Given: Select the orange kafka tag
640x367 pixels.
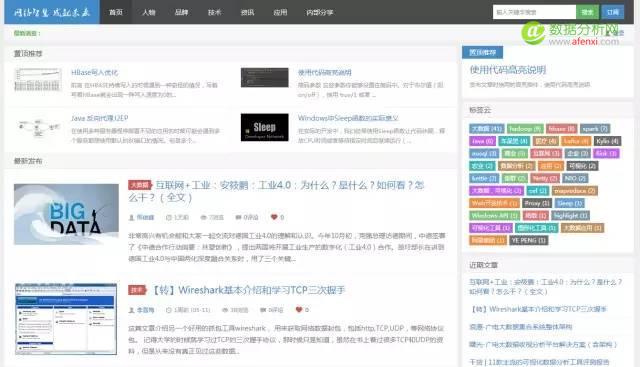Looking at the screenshot, I should tap(576, 141).
